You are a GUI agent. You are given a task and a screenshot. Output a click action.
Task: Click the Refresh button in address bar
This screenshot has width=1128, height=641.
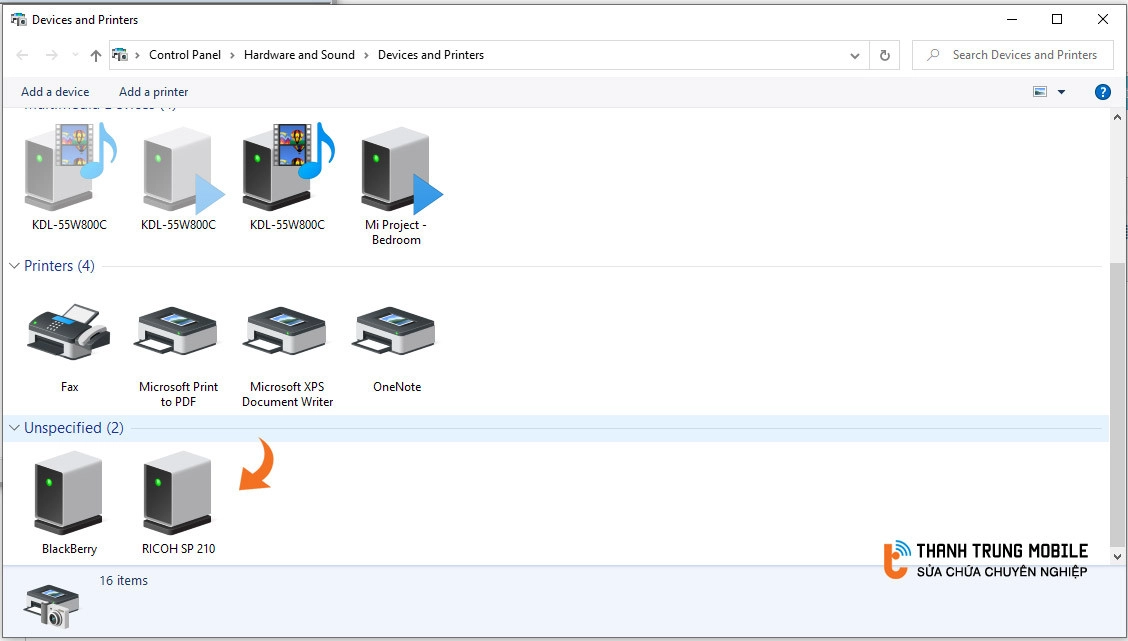[884, 55]
